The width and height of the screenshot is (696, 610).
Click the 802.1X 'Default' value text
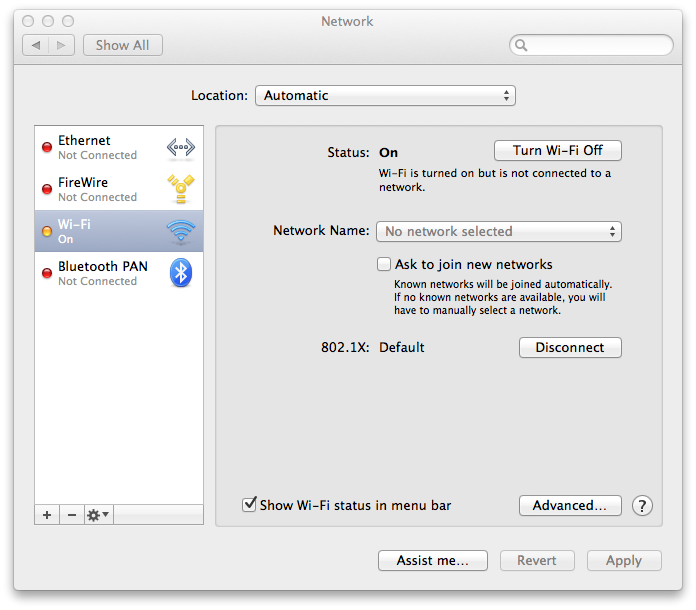pos(402,347)
